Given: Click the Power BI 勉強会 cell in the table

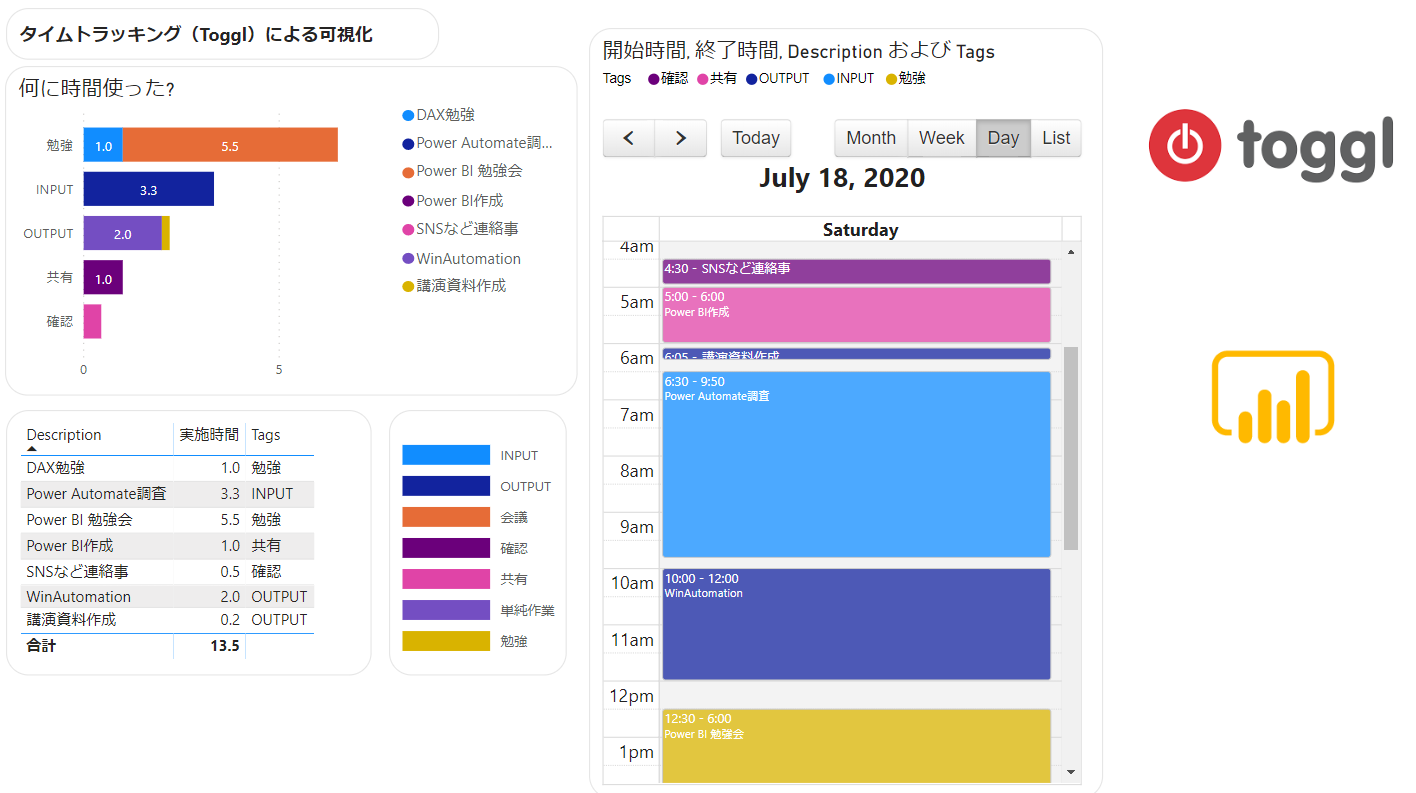Looking at the screenshot, I should click(79, 520).
